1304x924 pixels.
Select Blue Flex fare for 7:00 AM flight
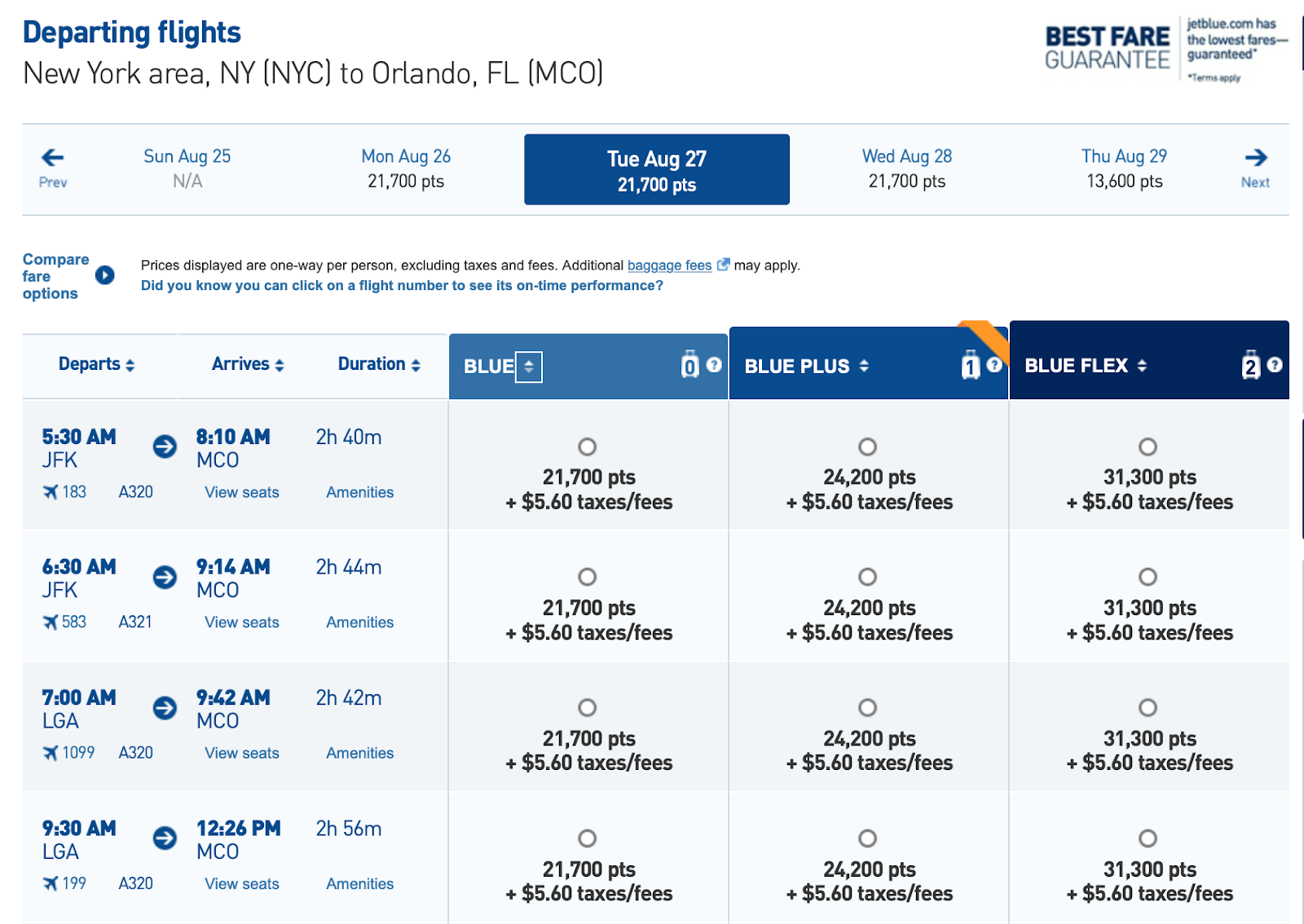(1148, 707)
